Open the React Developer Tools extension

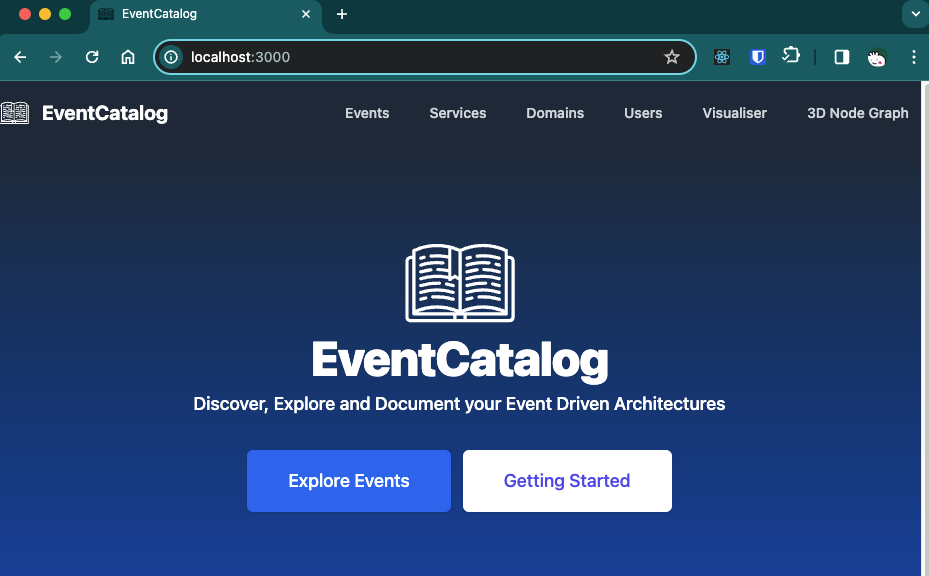[721, 57]
